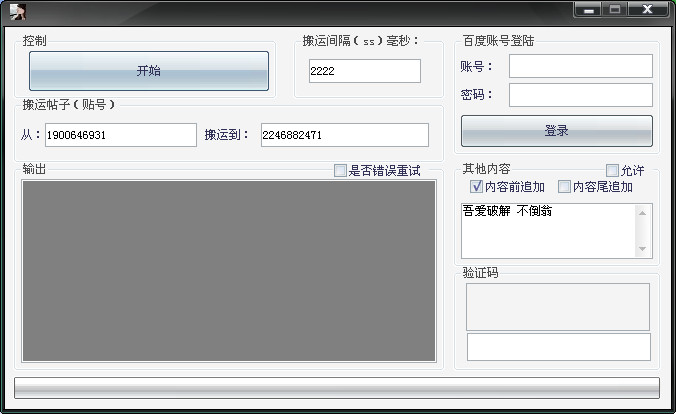Click the 搬运到 destination post number field
The height and width of the screenshot is (414, 676).
345,135
